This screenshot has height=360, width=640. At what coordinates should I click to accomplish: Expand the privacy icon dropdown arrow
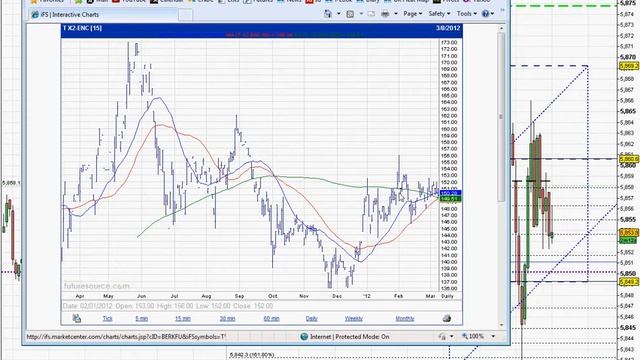(451, 337)
